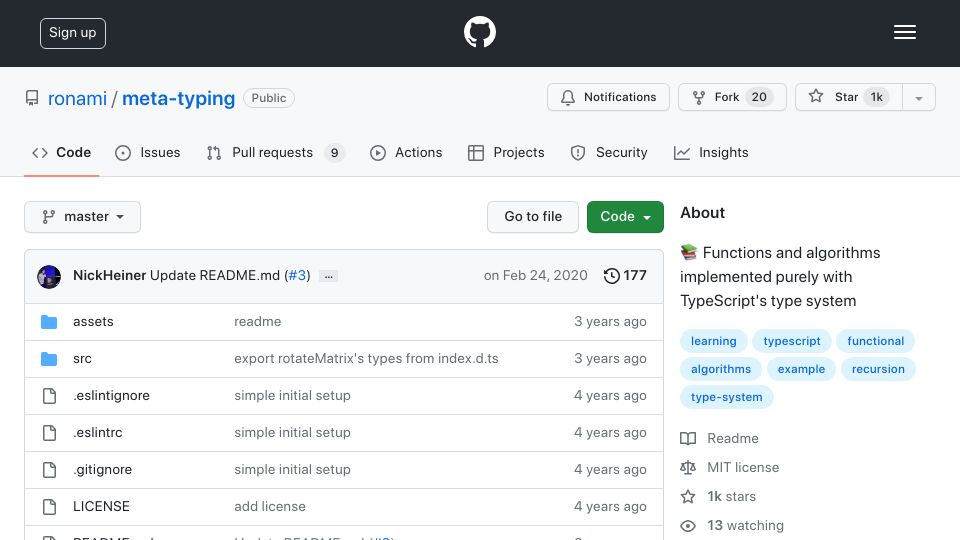Open the MIT license link
The width and height of the screenshot is (960, 540).
743,468
